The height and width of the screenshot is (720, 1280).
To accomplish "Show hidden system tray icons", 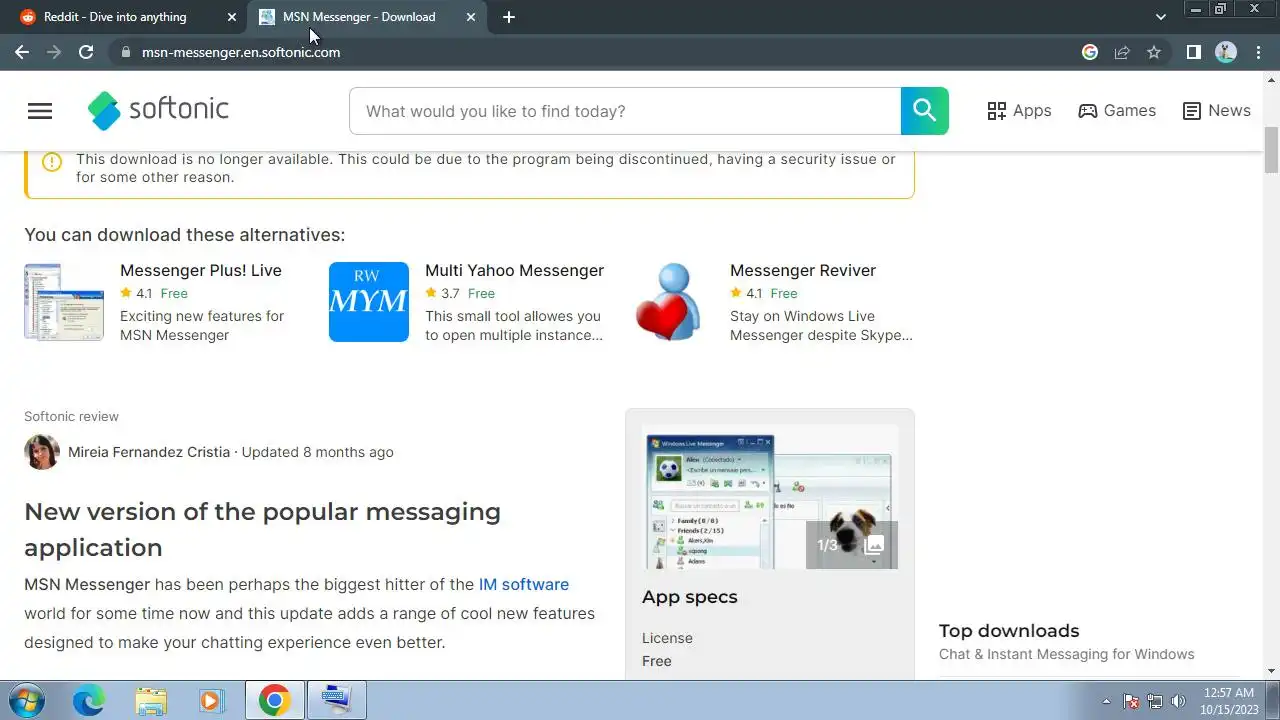I will 1106,701.
